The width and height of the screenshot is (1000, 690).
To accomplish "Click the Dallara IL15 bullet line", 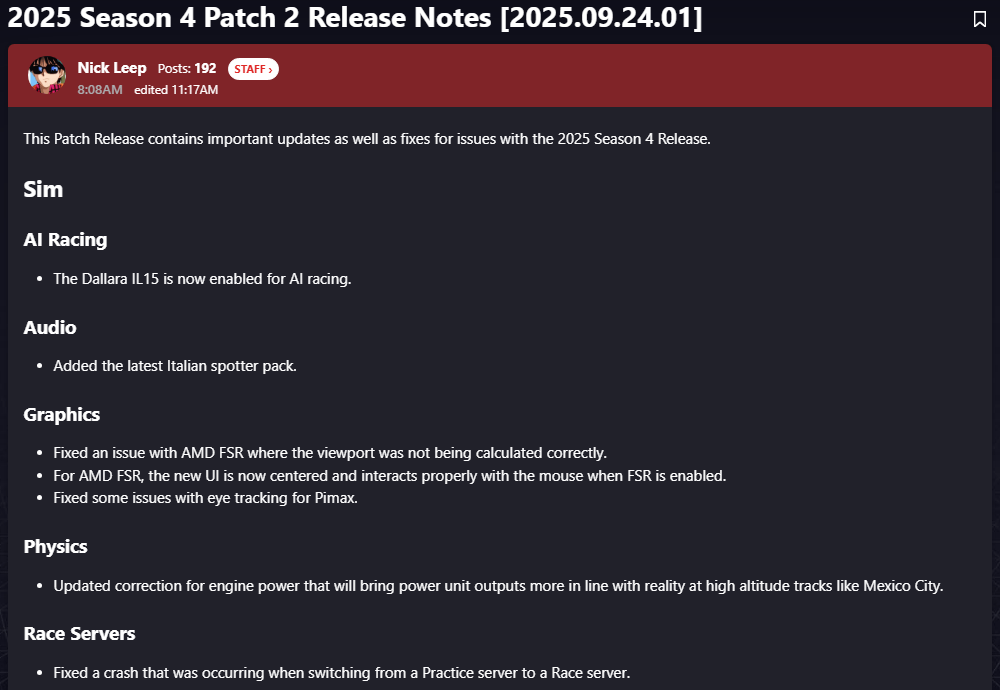I will coord(202,279).
